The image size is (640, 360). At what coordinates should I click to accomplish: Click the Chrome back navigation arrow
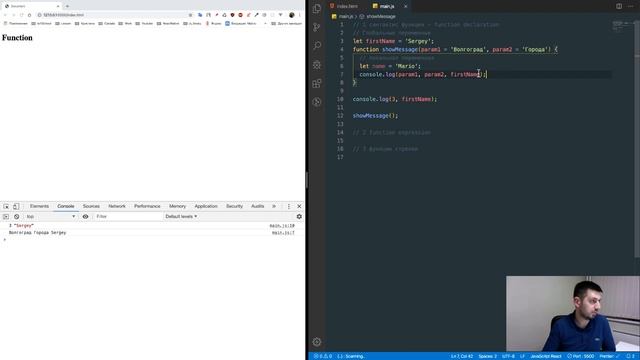pos(5,15)
